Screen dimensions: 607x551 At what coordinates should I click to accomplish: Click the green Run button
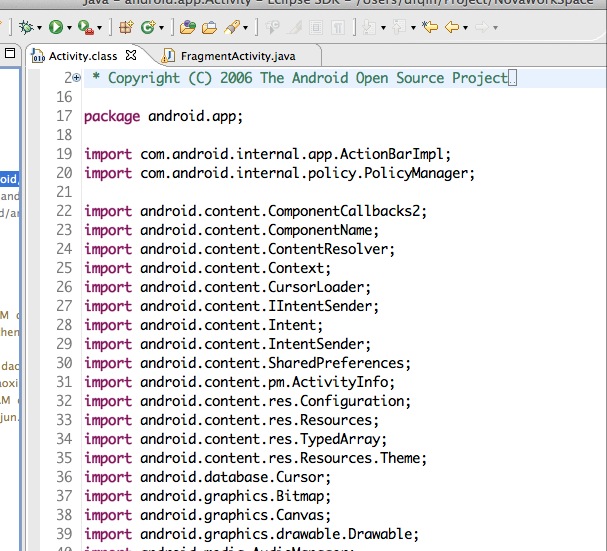point(55,27)
